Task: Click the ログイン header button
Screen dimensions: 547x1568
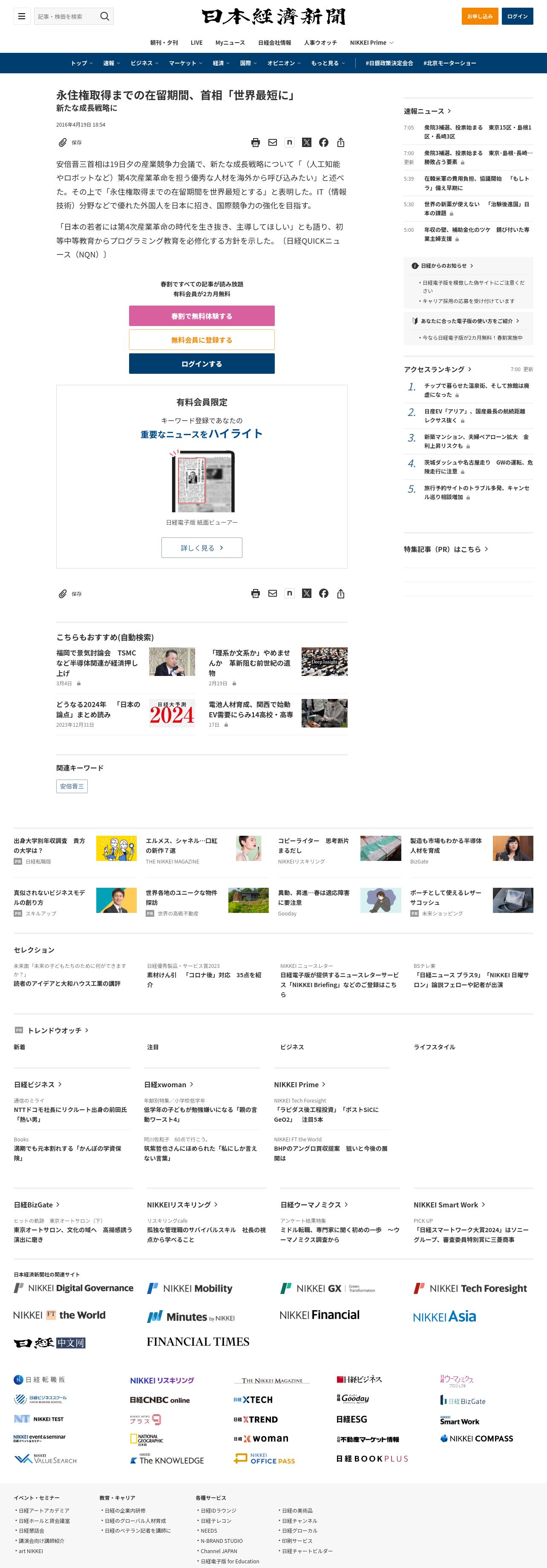Action: pyautogui.click(x=517, y=17)
